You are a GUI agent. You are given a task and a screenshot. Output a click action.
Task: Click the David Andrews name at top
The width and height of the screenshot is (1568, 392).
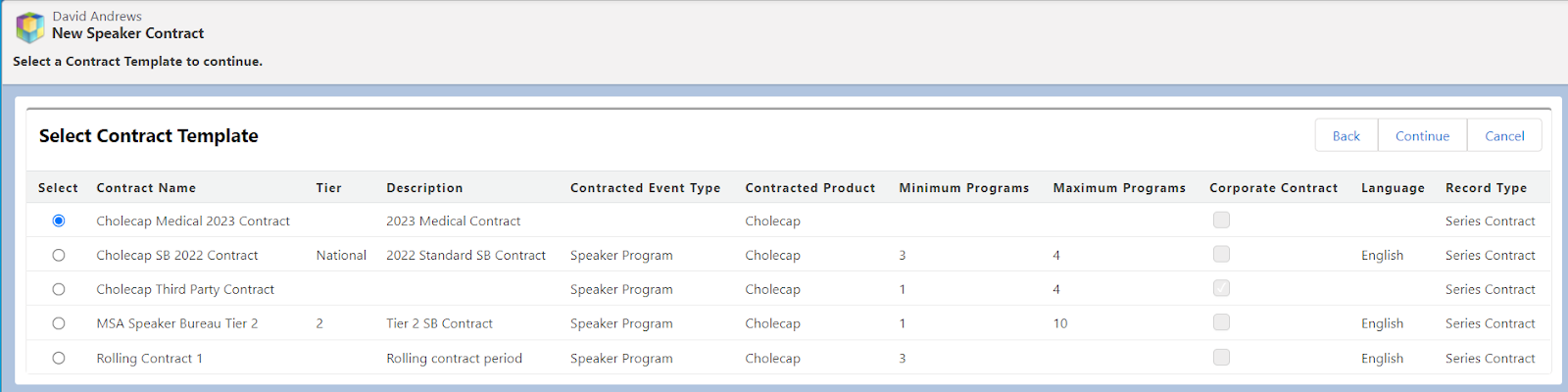tap(97, 16)
